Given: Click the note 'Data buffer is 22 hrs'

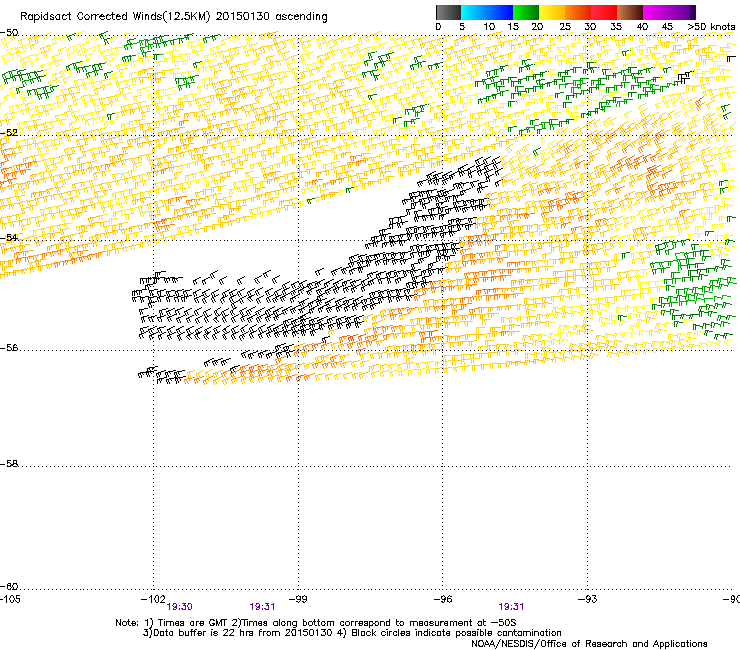Looking at the screenshot, I should [x=203, y=633].
